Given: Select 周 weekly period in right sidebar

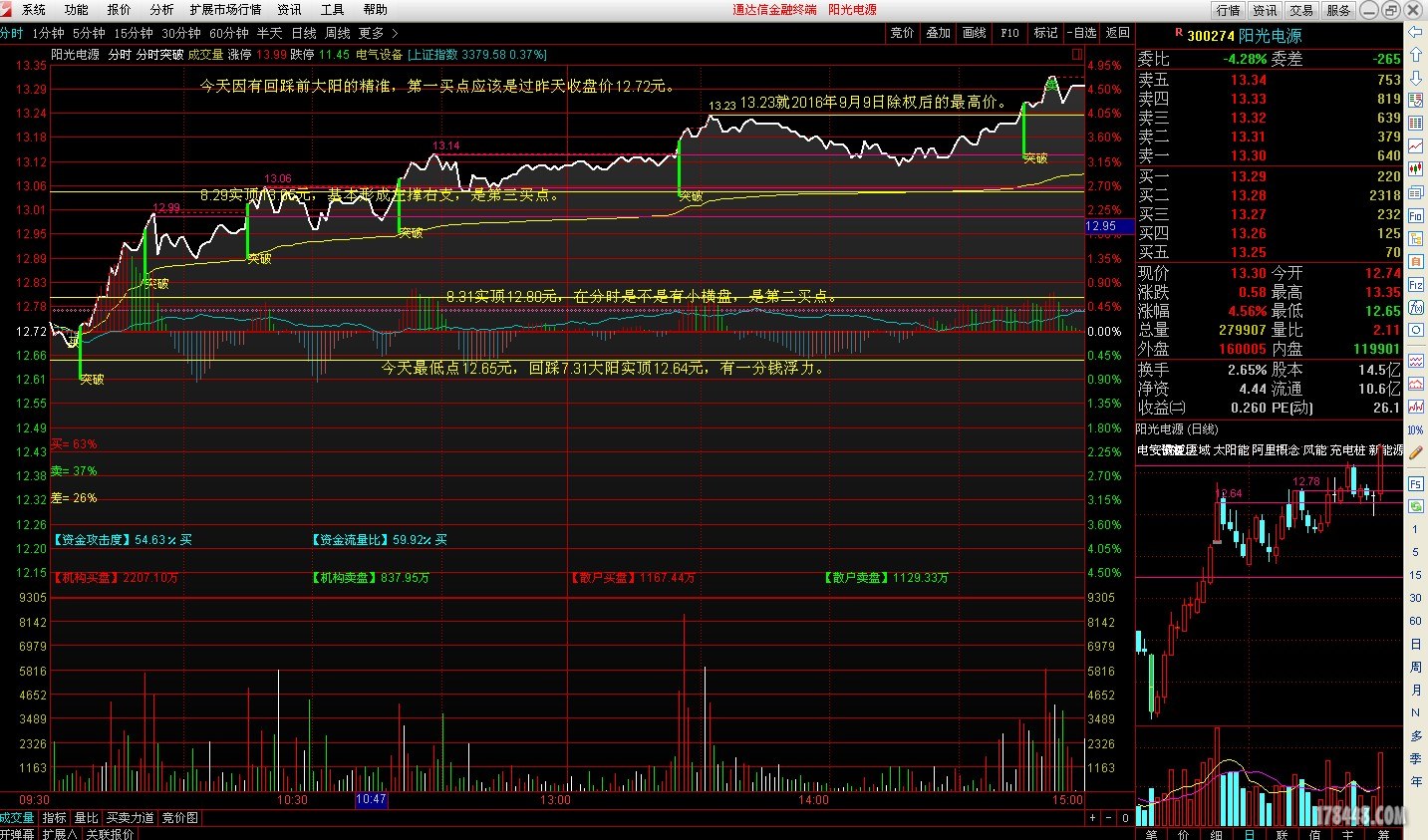Looking at the screenshot, I should (x=1415, y=667).
